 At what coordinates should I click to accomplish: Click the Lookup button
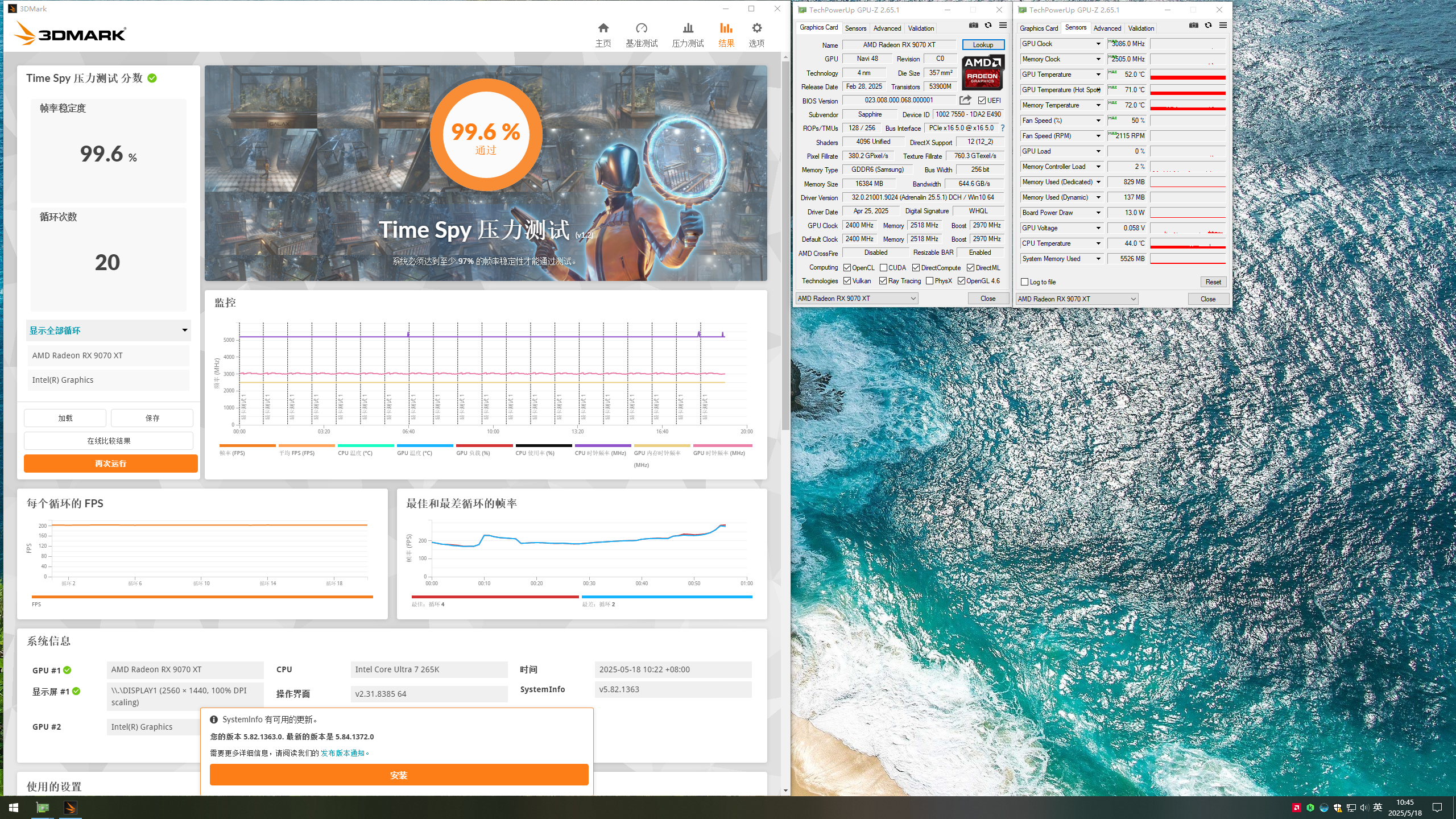pyautogui.click(x=983, y=45)
